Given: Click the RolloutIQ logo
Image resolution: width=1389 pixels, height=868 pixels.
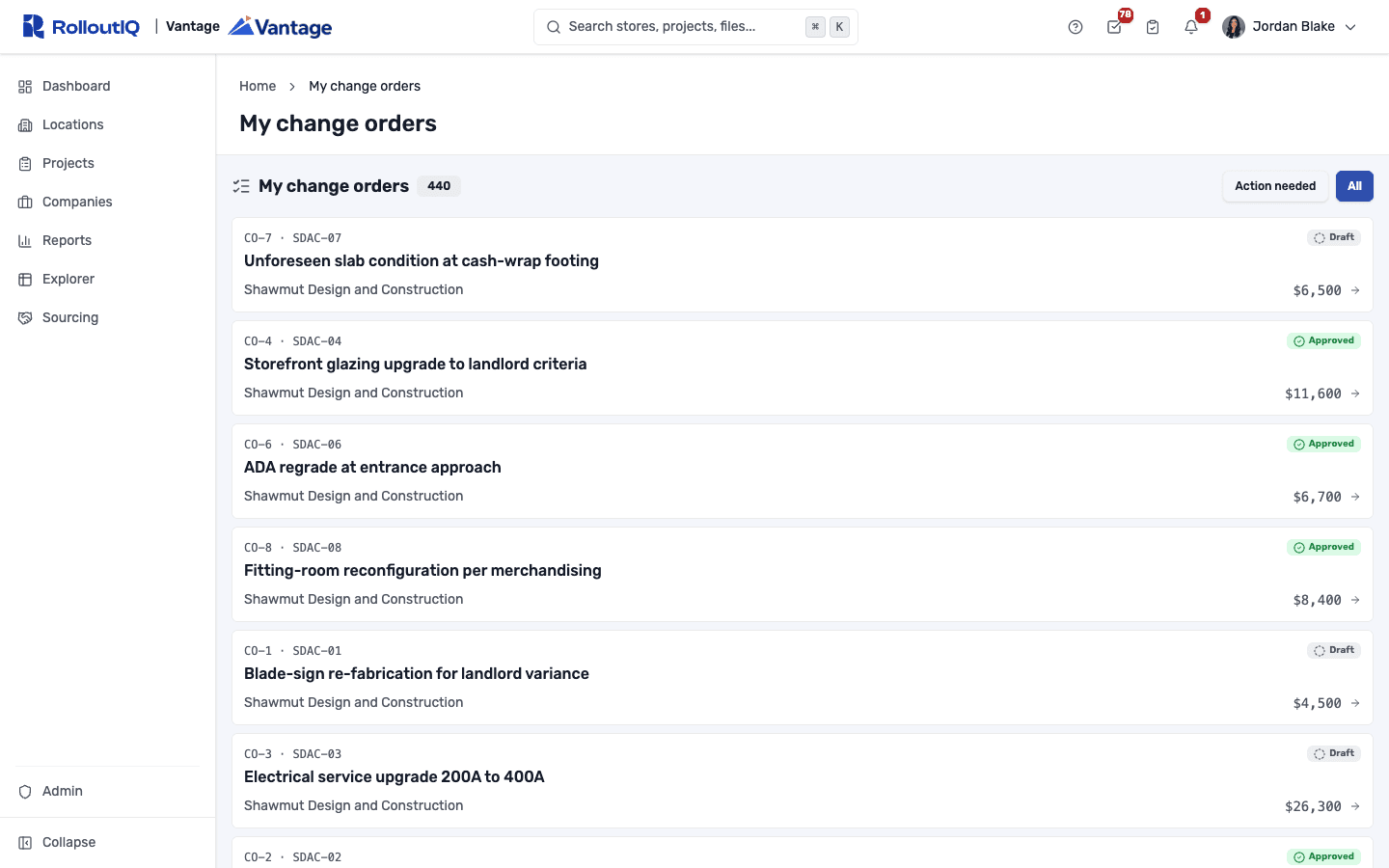Looking at the screenshot, I should 81,27.
